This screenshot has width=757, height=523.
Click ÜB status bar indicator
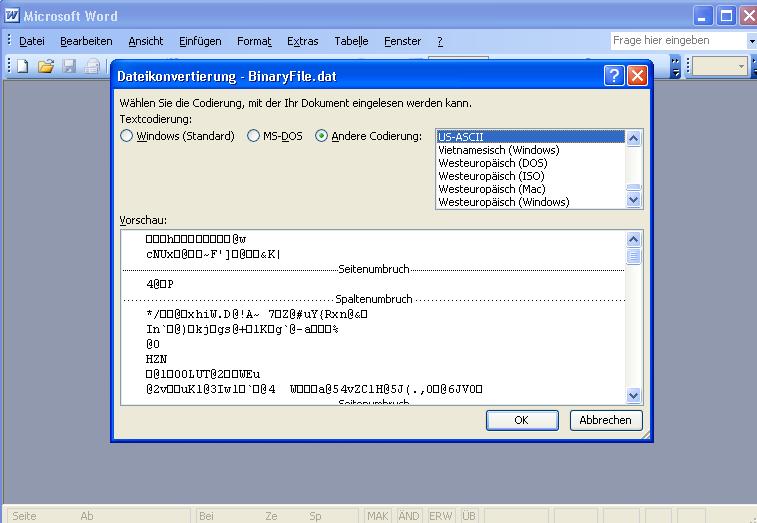tap(468, 516)
